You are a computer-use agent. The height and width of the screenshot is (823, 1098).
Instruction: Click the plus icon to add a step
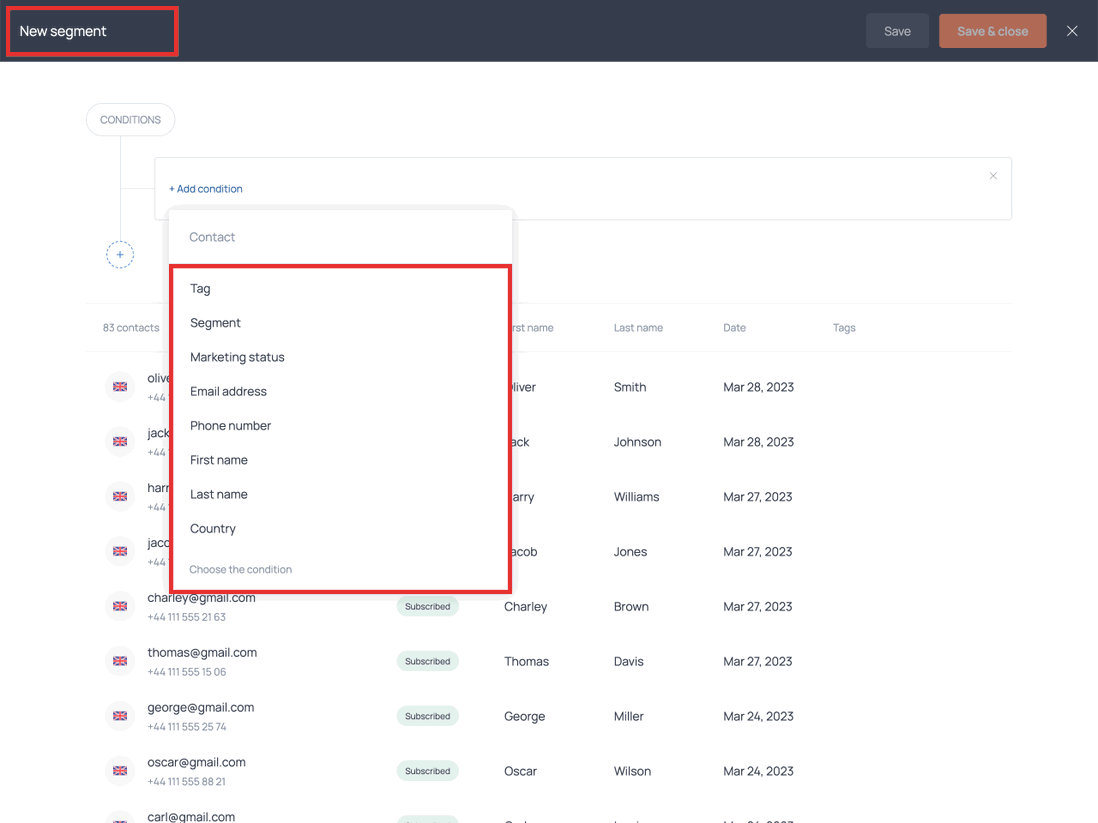120,255
